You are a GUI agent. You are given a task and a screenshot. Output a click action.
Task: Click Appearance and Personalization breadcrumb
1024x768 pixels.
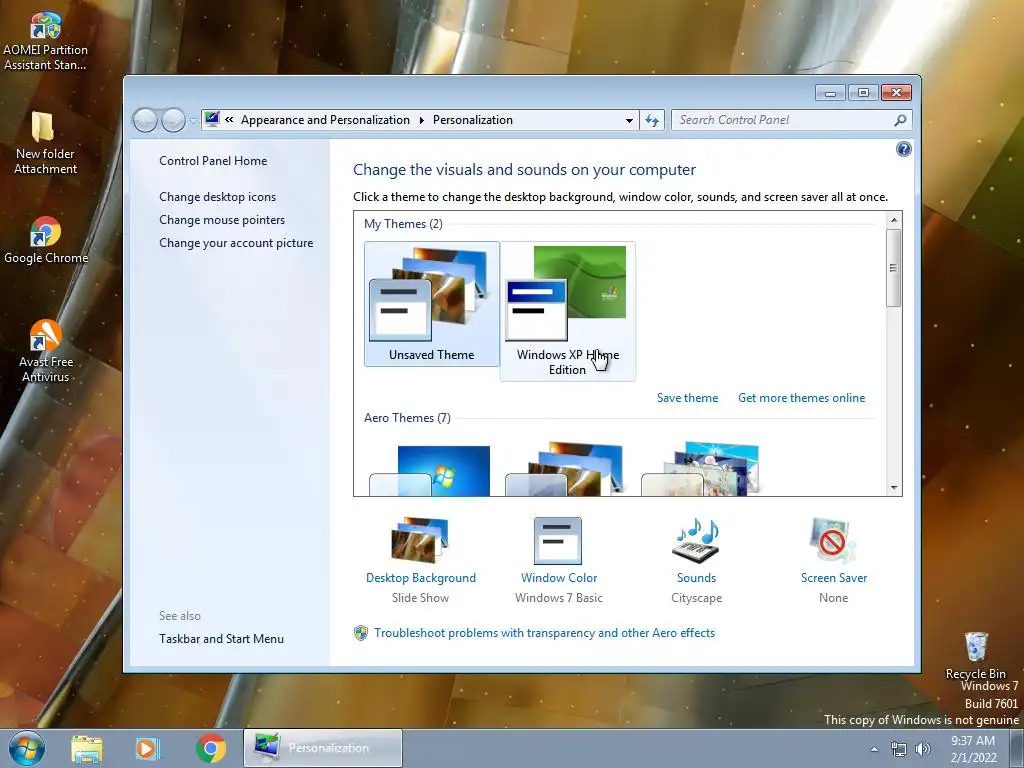[x=325, y=120]
